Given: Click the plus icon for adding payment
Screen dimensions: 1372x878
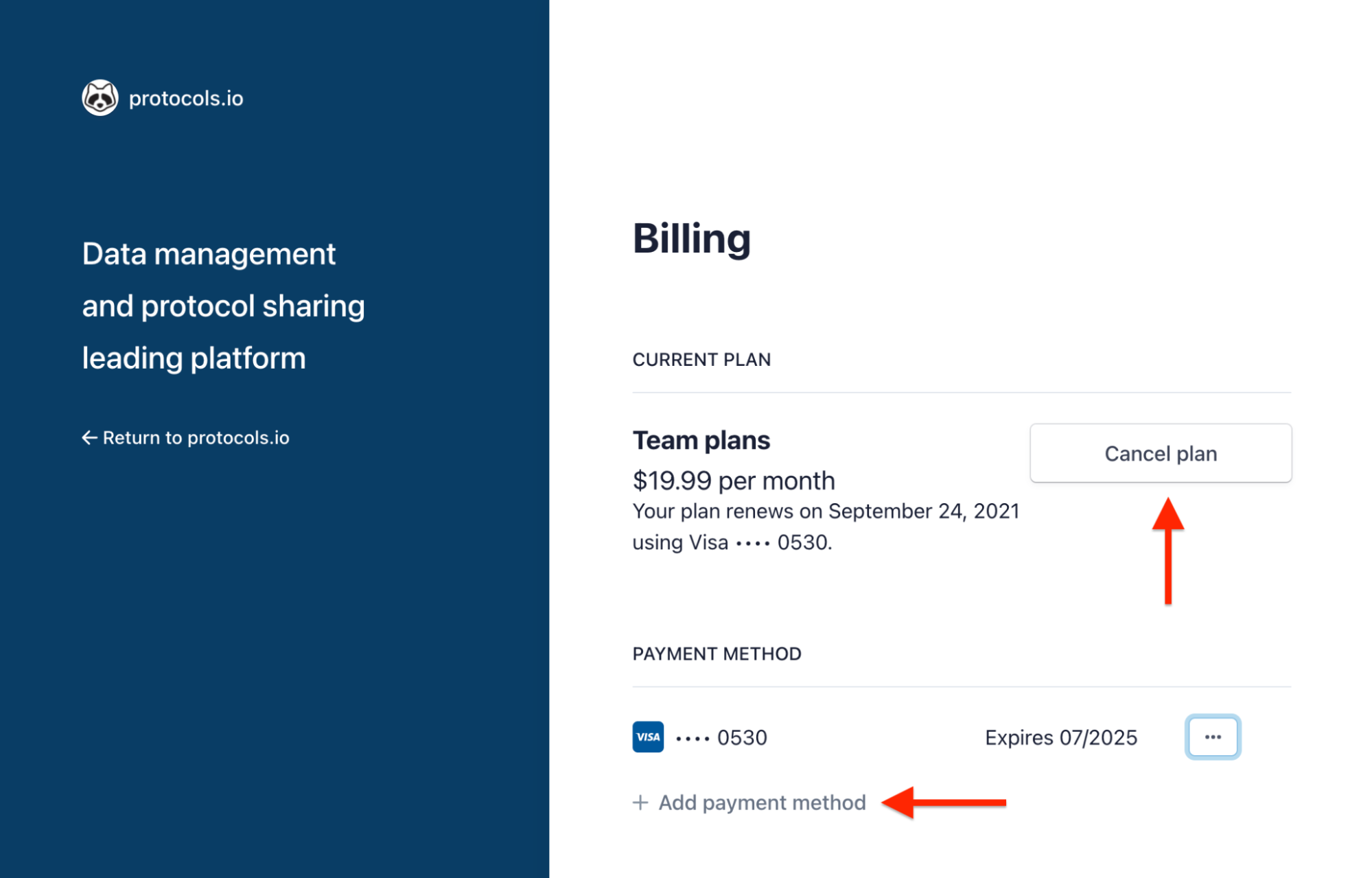Looking at the screenshot, I should point(640,802).
